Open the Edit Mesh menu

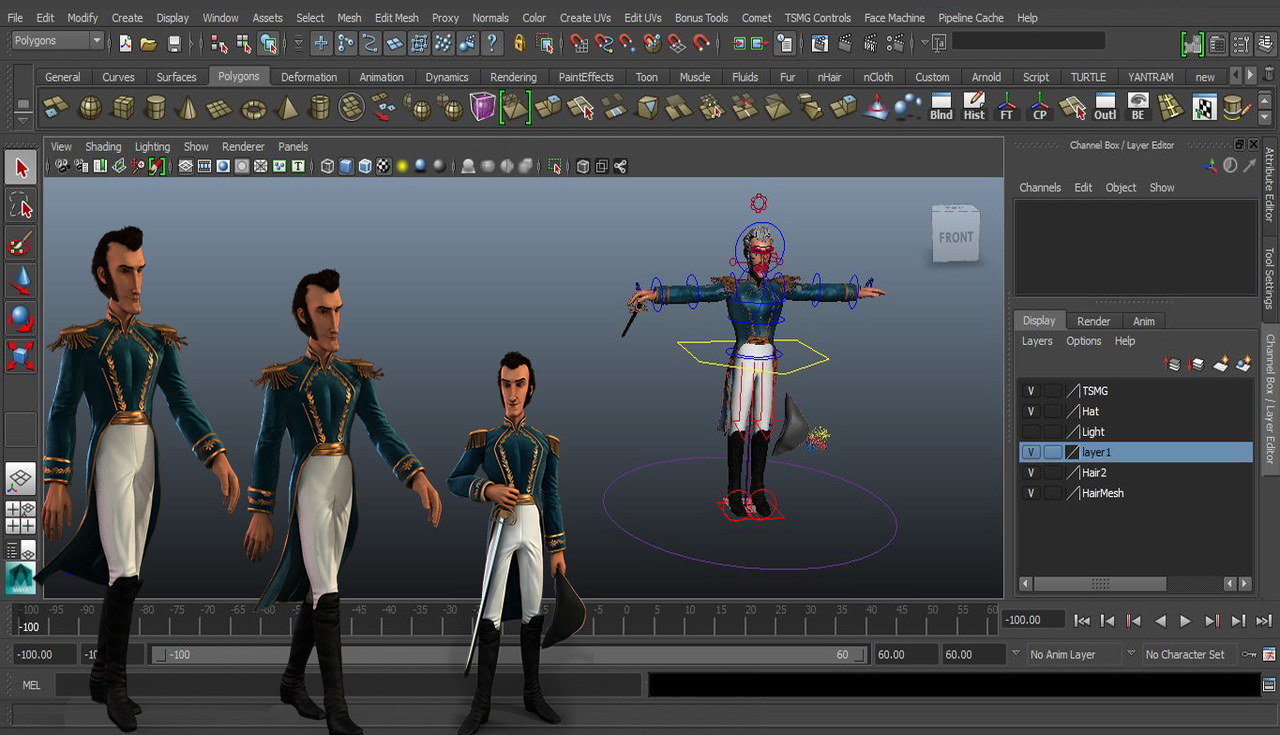(x=396, y=18)
